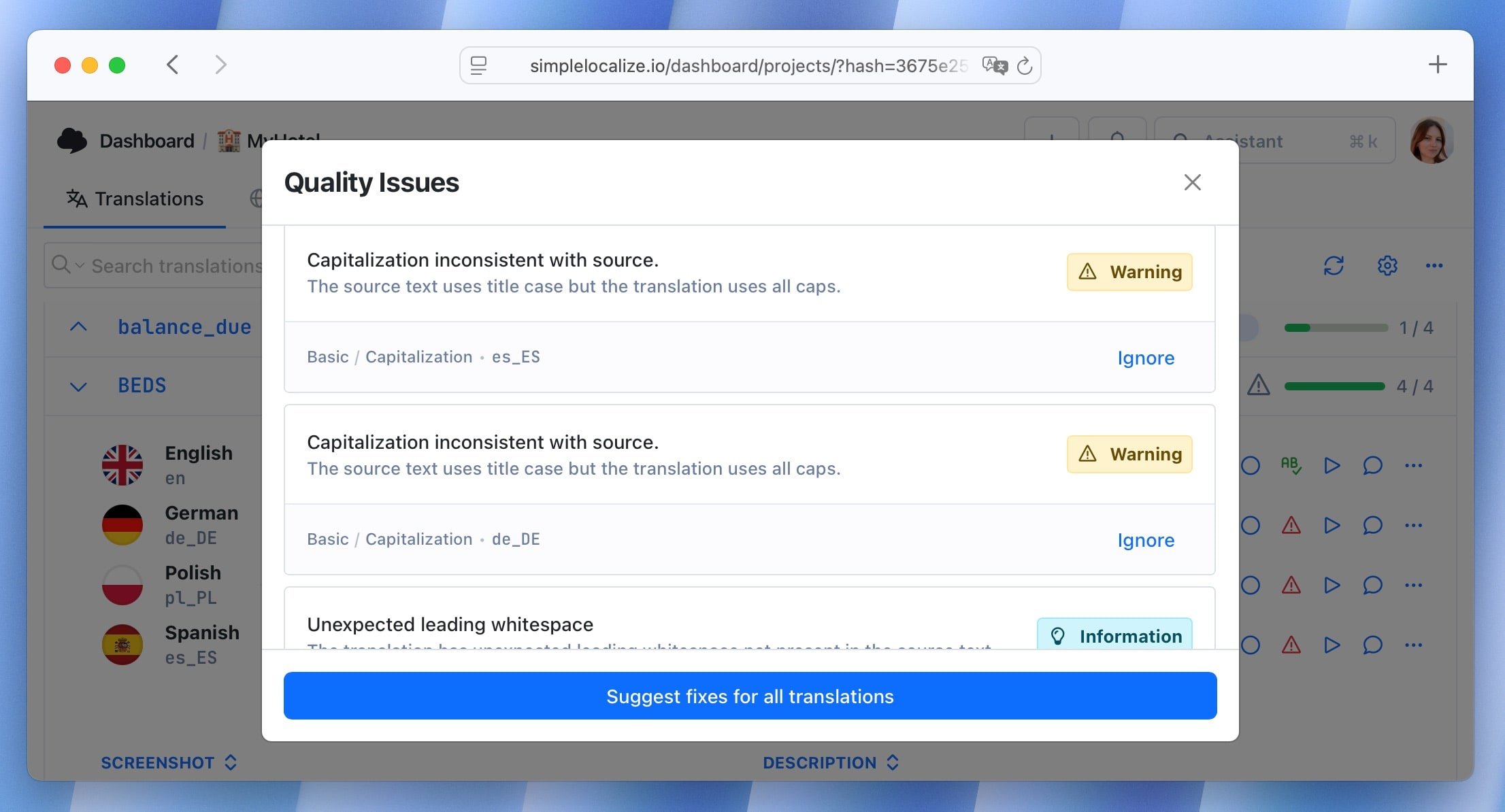Click the browser translate icon in address bar
The image size is (1505, 812).
[x=995, y=65]
